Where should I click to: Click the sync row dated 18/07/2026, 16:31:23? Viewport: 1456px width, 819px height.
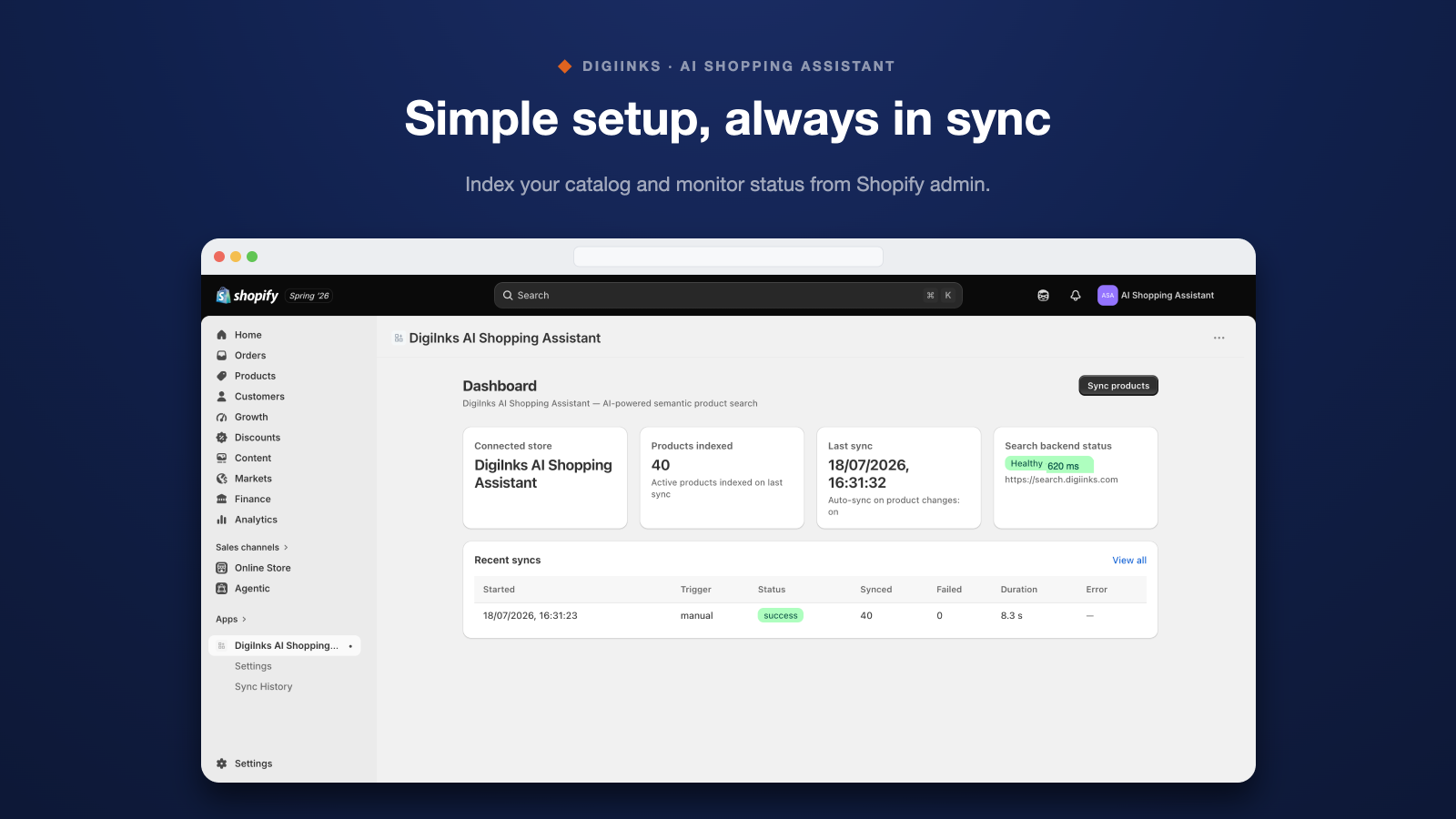(810, 616)
